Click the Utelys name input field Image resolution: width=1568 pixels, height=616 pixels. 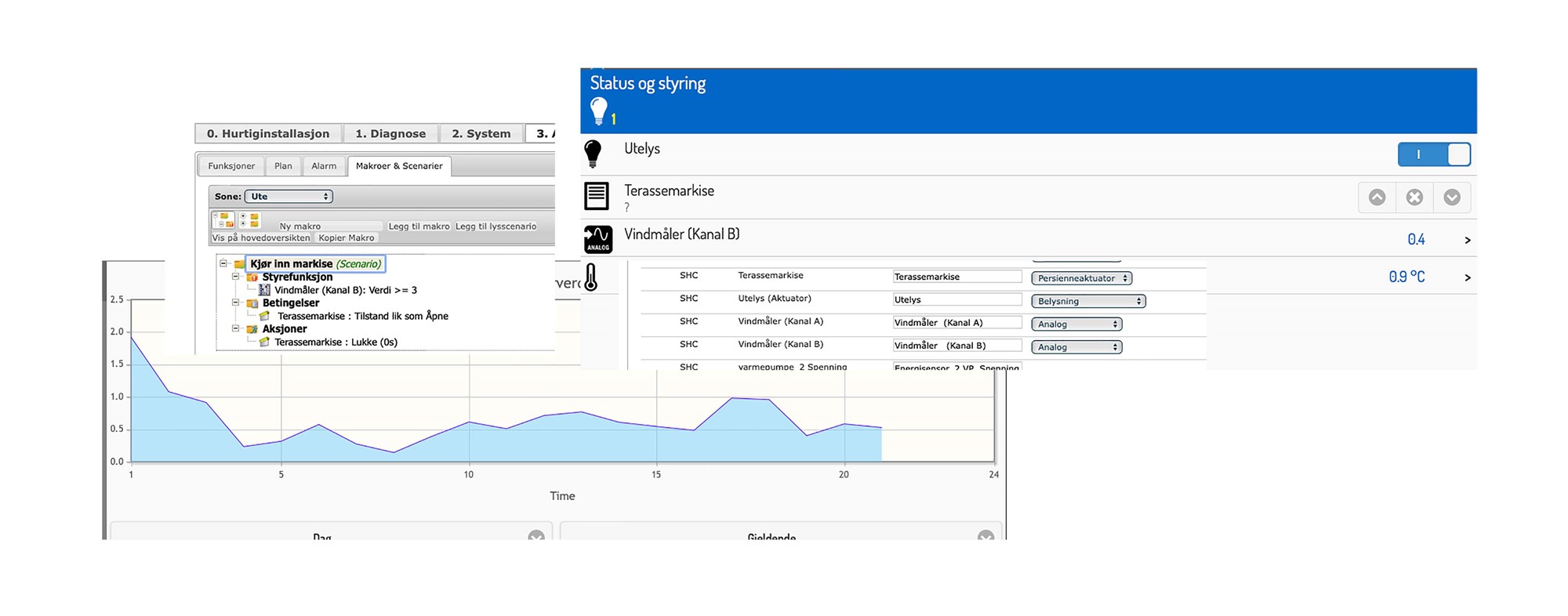pyautogui.click(x=957, y=299)
